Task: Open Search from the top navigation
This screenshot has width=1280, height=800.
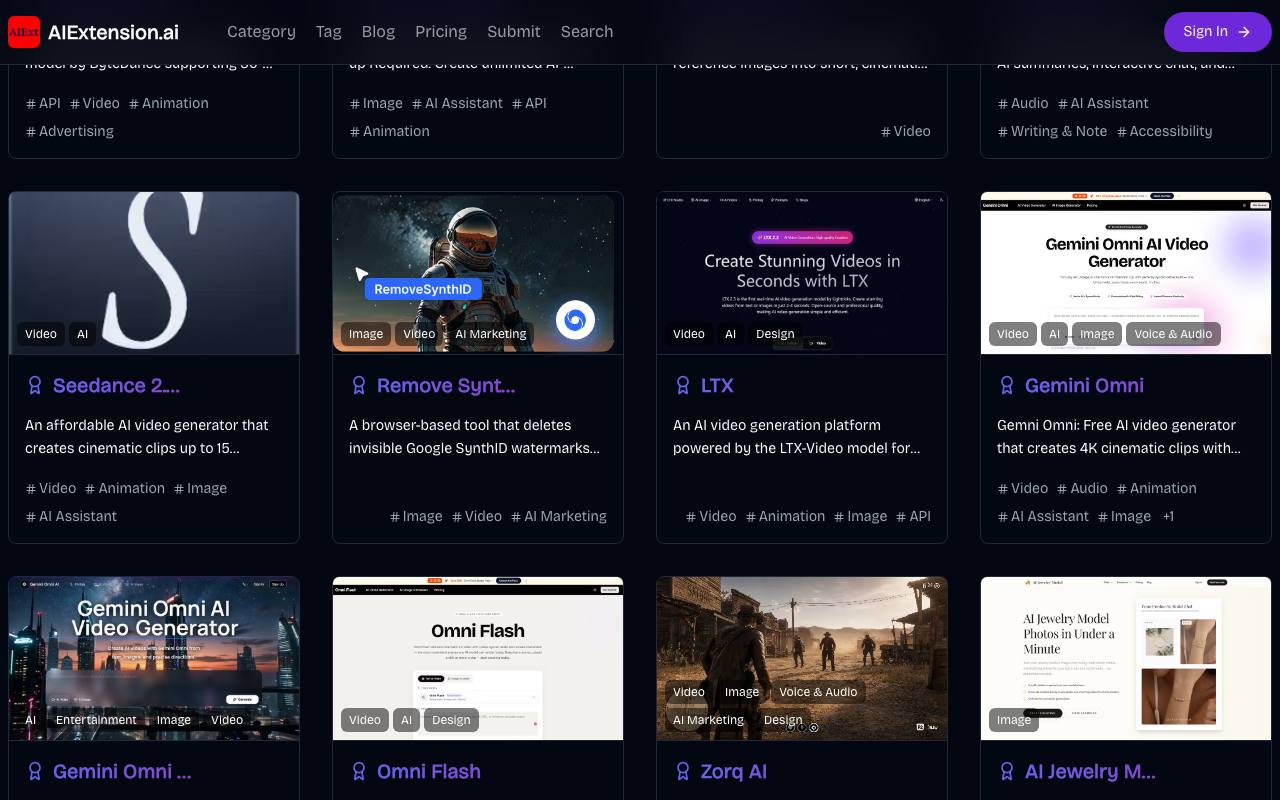Action: click(x=587, y=32)
